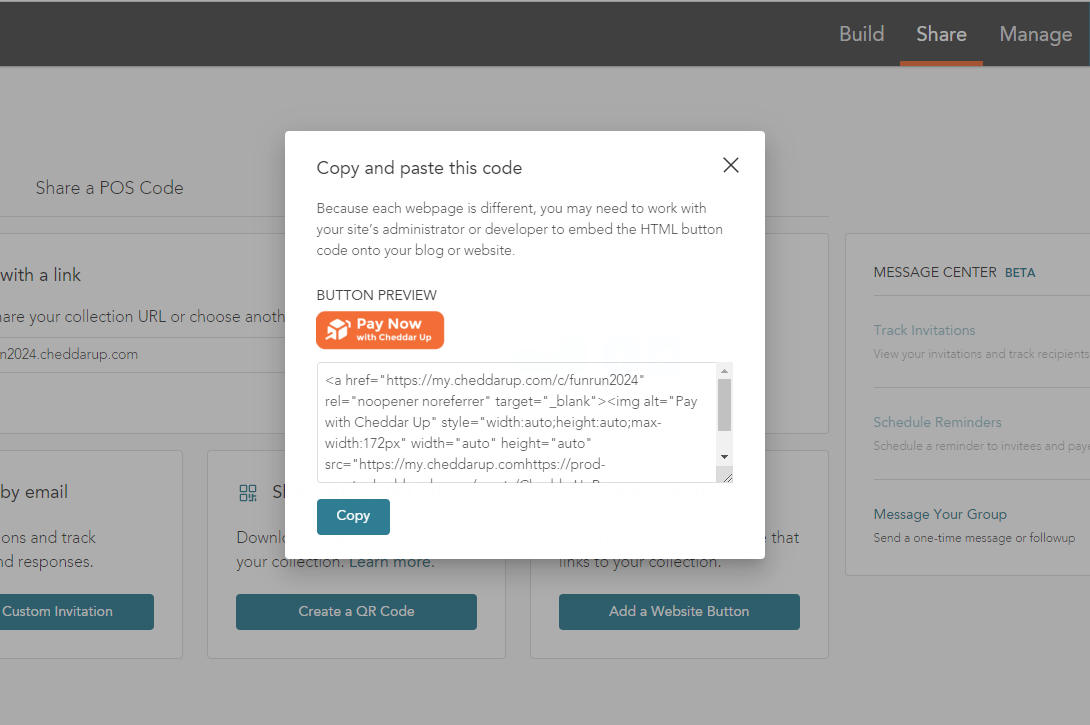Click the Pay Now with Cheddar Up preview button
Image resolution: width=1090 pixels, height=725 pixels.
pos(380,330)
